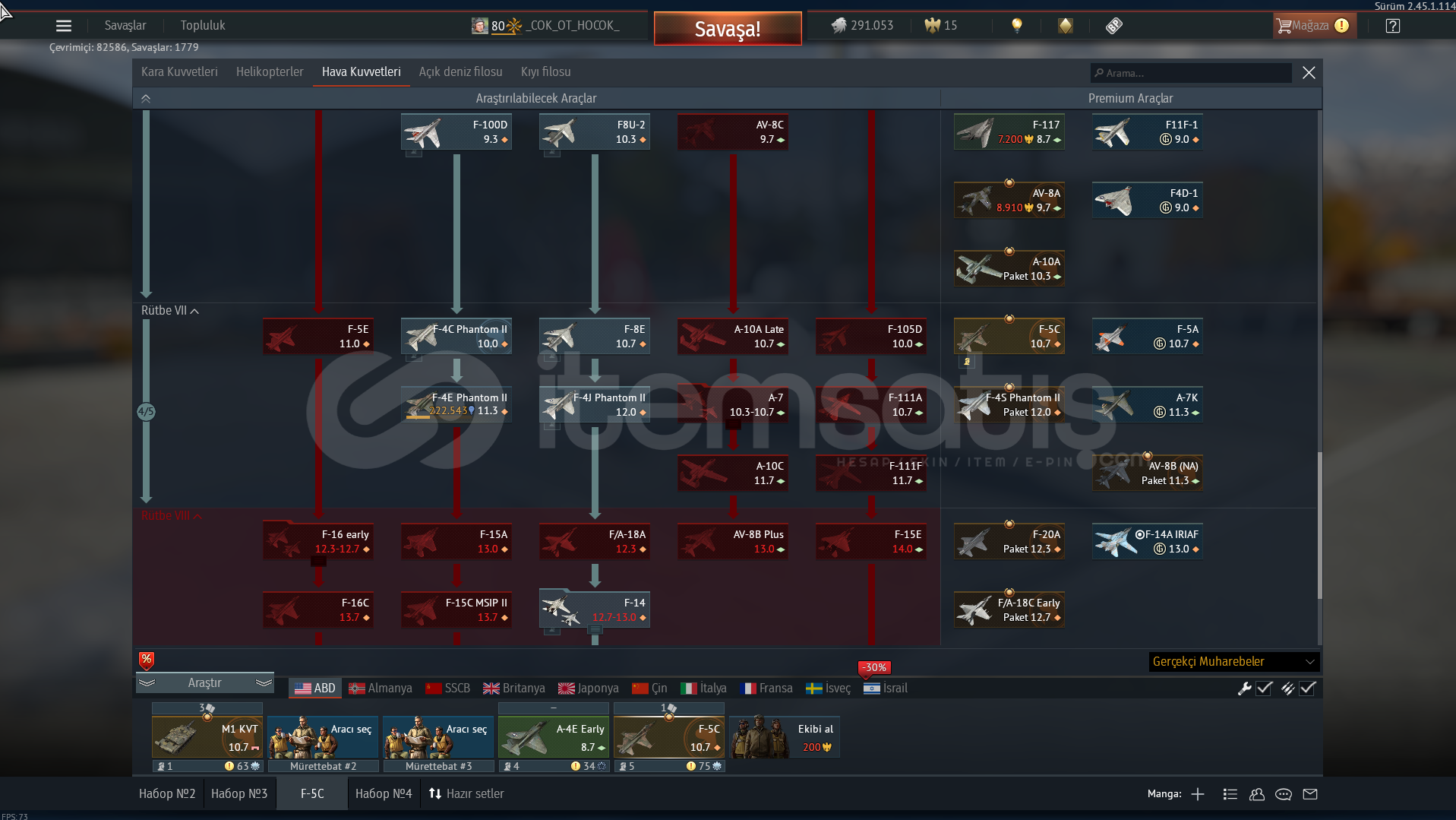This screenshot has width=1456, height=820.
Task: Select the Fransa nation tab
Action: pyautogui.click(x=766, y=689)
